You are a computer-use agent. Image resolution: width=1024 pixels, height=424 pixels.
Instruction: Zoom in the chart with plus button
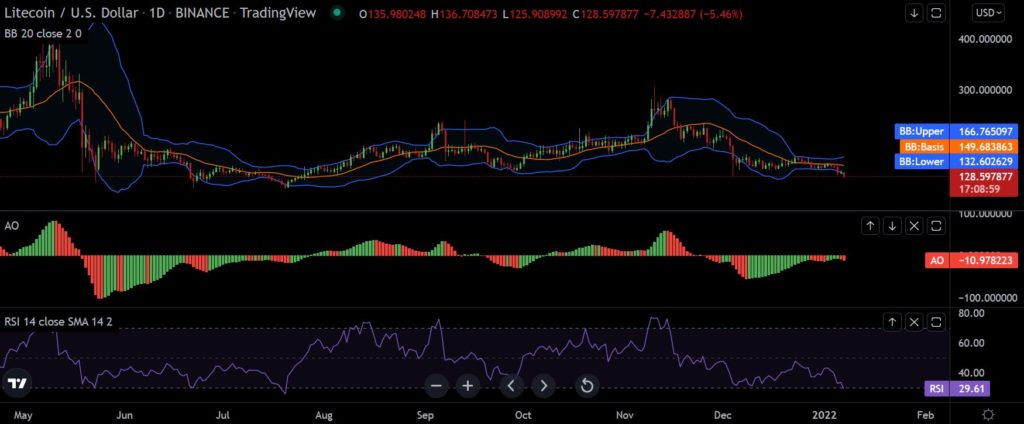coord(468,386)
